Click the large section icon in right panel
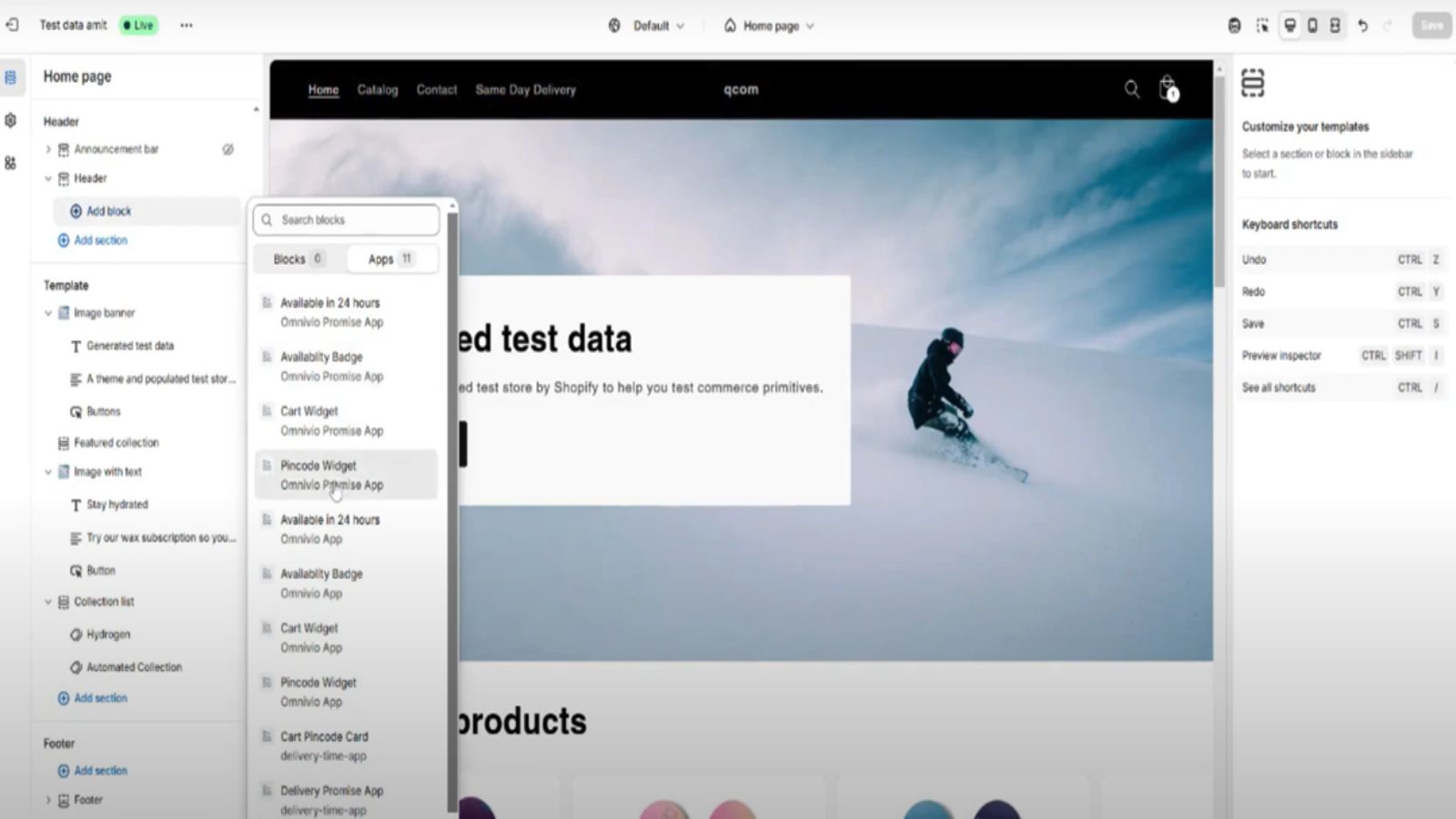The image size is (1456, 819). click(1253, 83)
